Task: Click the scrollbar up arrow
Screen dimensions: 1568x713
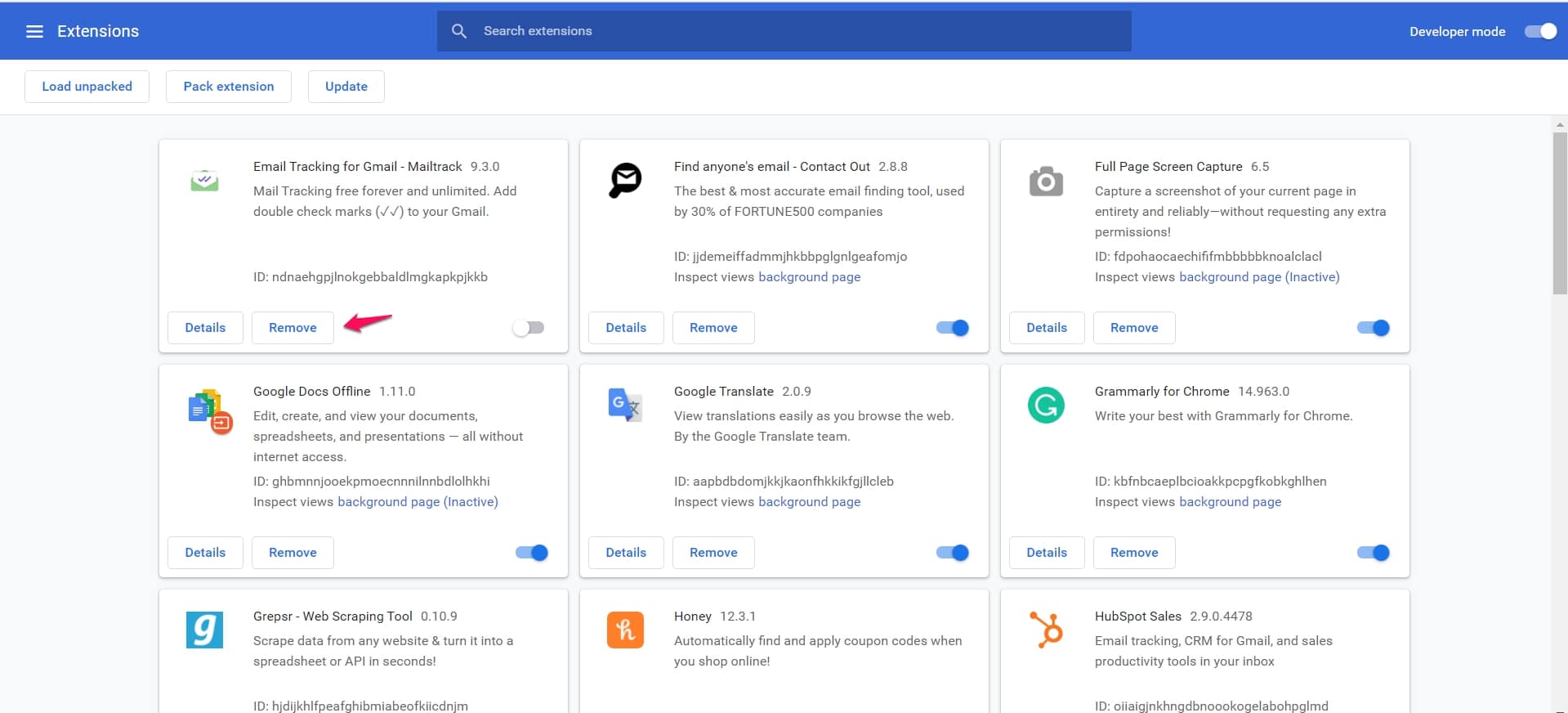Action: (1560, 125)
